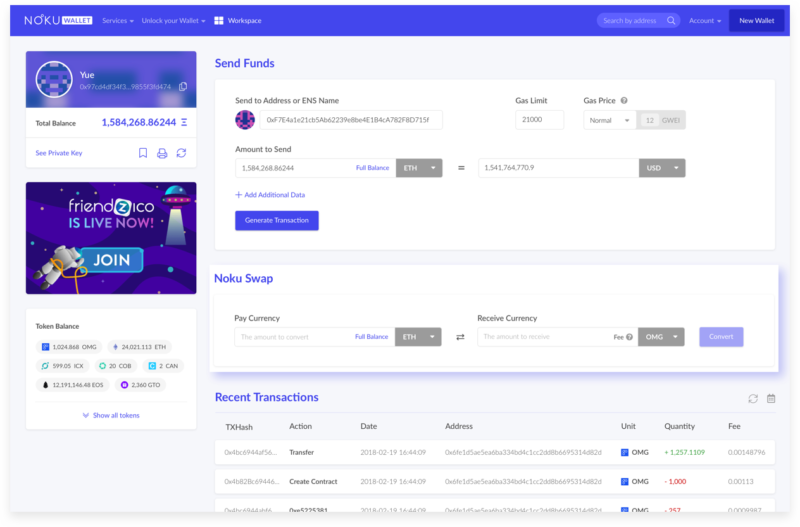The width and height of the screenshot is (800, 527).
Task: Select the 1,024.868 OMG token chip
Action: point(69,347)
